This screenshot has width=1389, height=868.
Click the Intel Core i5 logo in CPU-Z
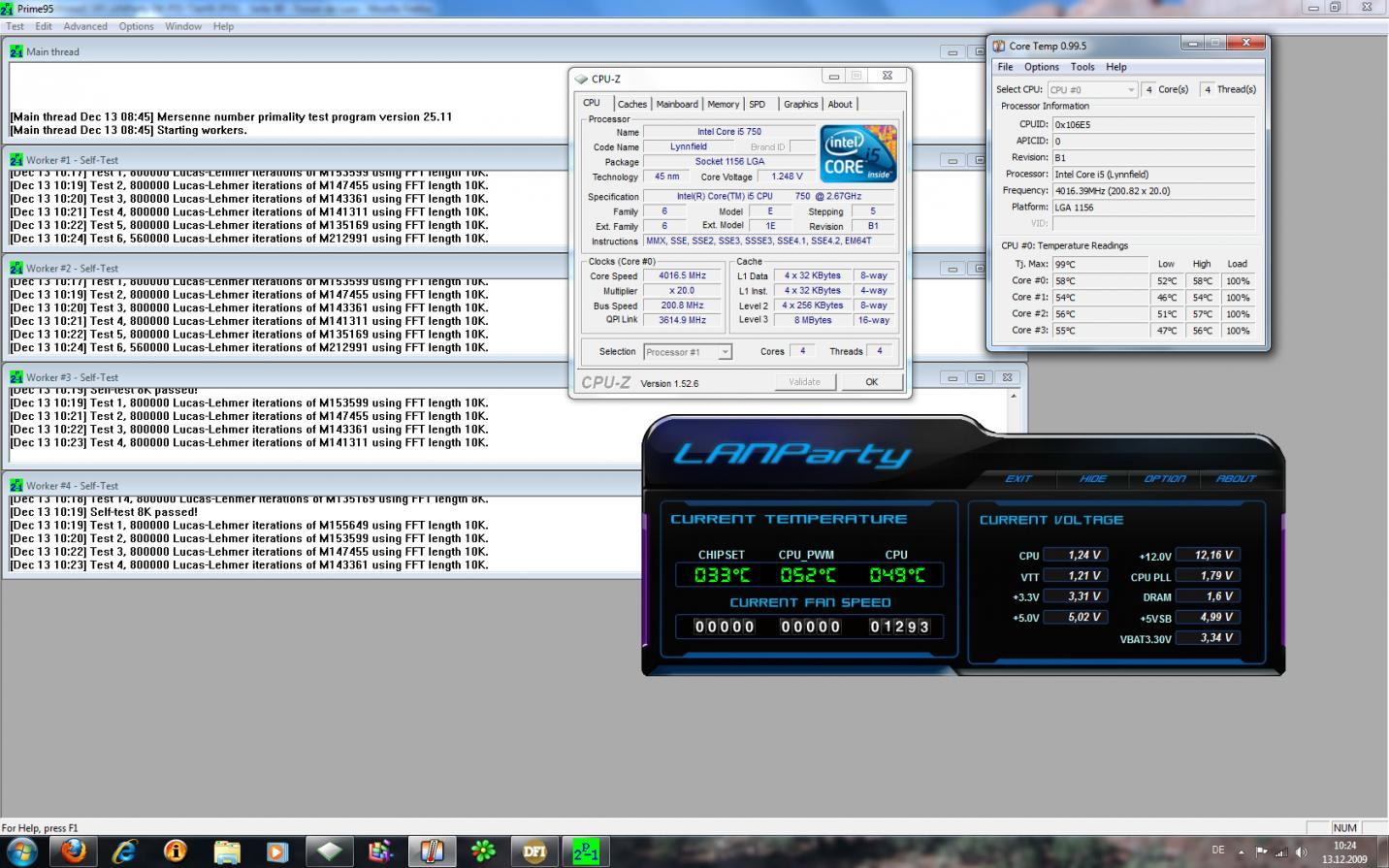click(x=857, y=153)
